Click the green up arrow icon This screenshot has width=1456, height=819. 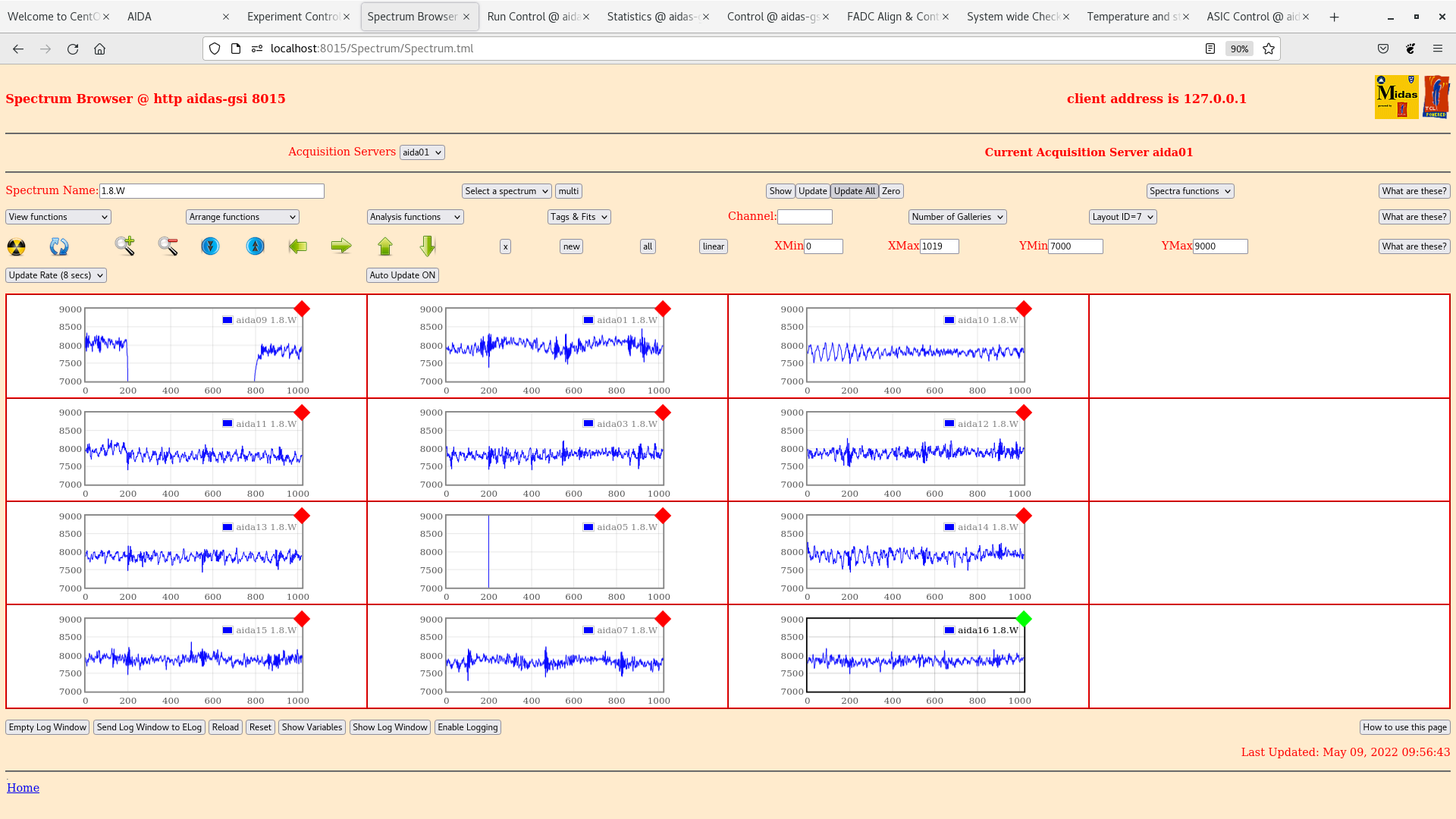click(x=385, y=246)
